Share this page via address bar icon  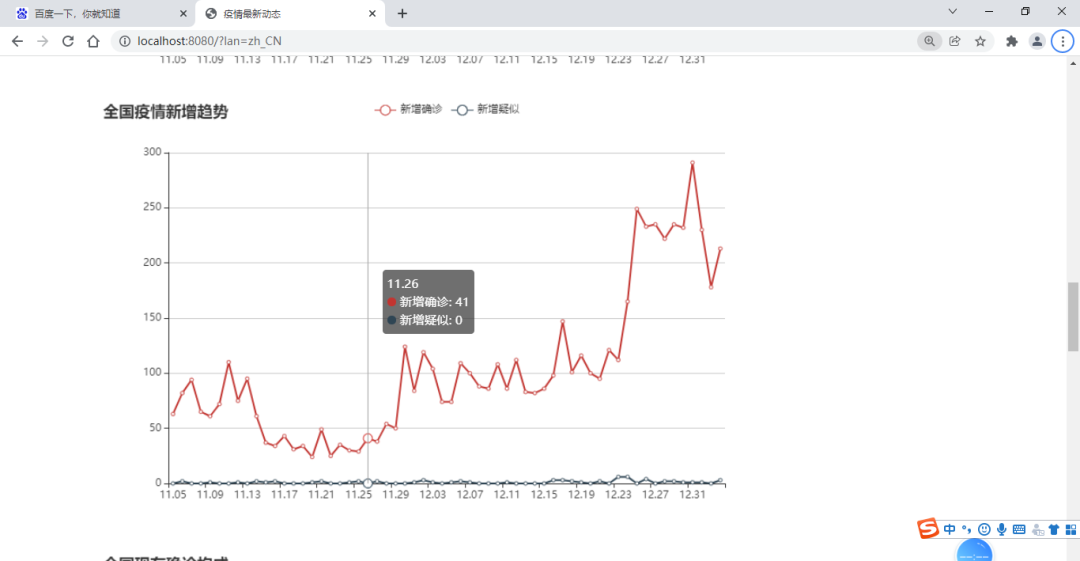coord(955,41)
